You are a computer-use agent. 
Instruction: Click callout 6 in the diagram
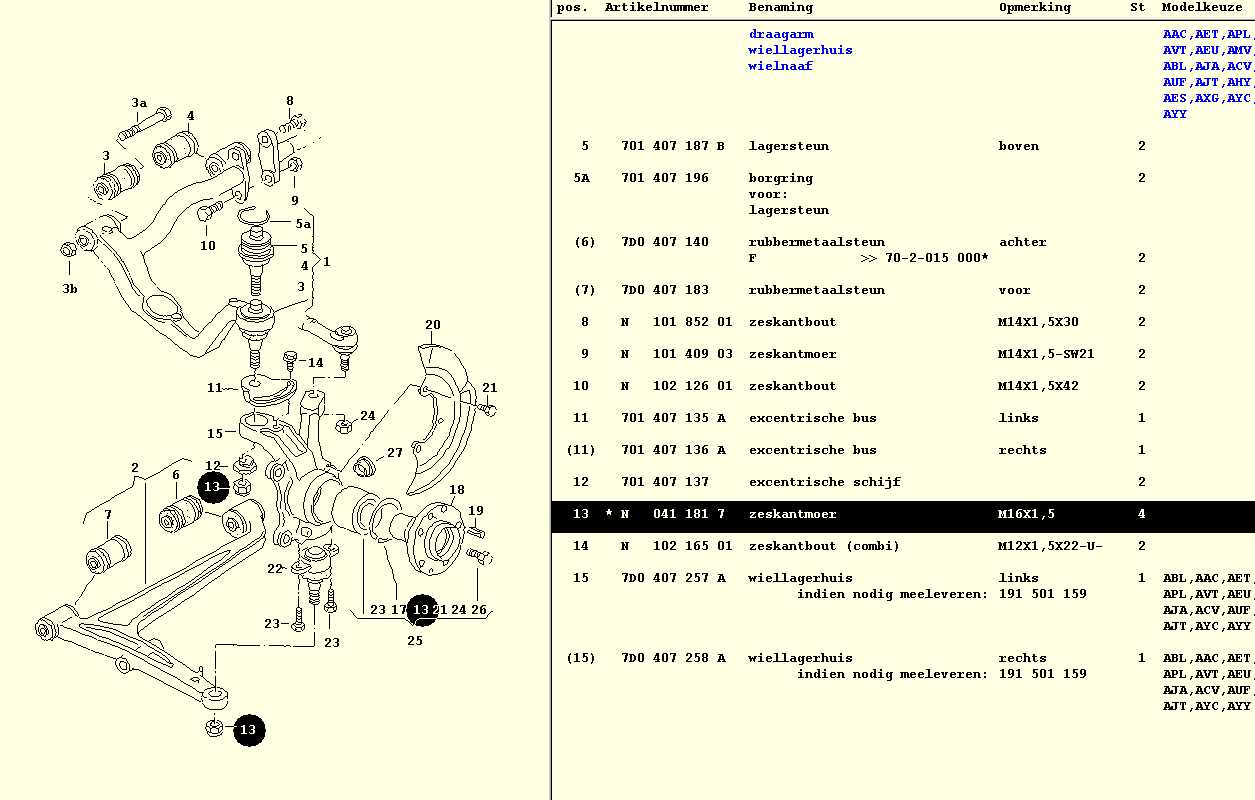176,476
